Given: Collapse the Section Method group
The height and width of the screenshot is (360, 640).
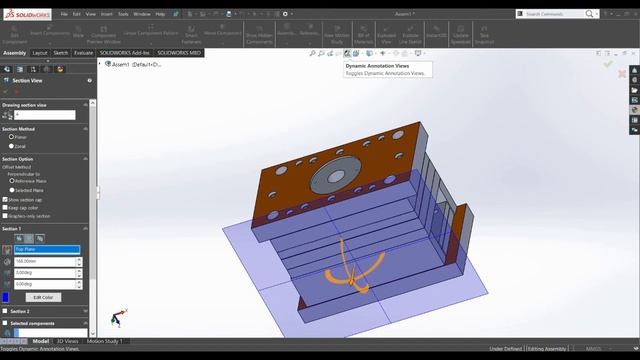Looking at the screenshot, I should point(85,129).
